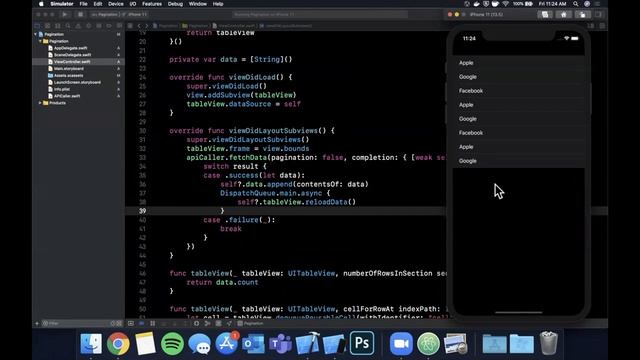The width and height of the screenshot is (640, 360).
Task: Open the Device menu
Action: pyautogui.click(x=116, y=4)
